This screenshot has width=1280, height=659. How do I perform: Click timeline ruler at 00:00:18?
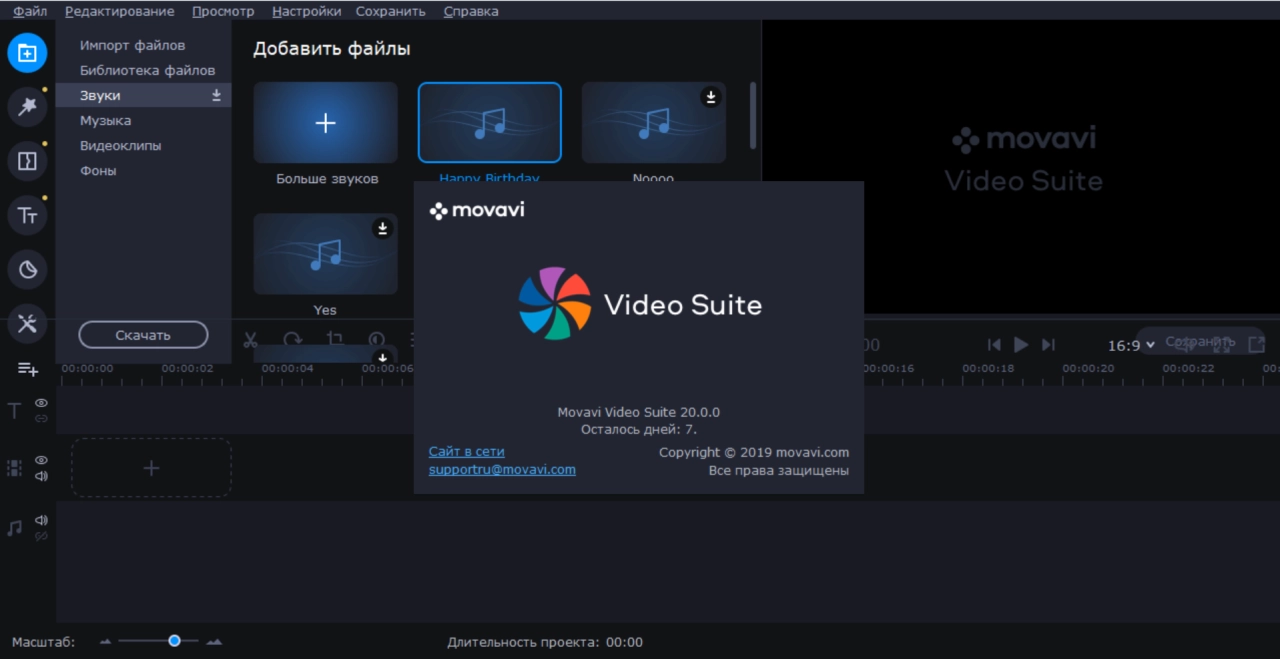988,369
